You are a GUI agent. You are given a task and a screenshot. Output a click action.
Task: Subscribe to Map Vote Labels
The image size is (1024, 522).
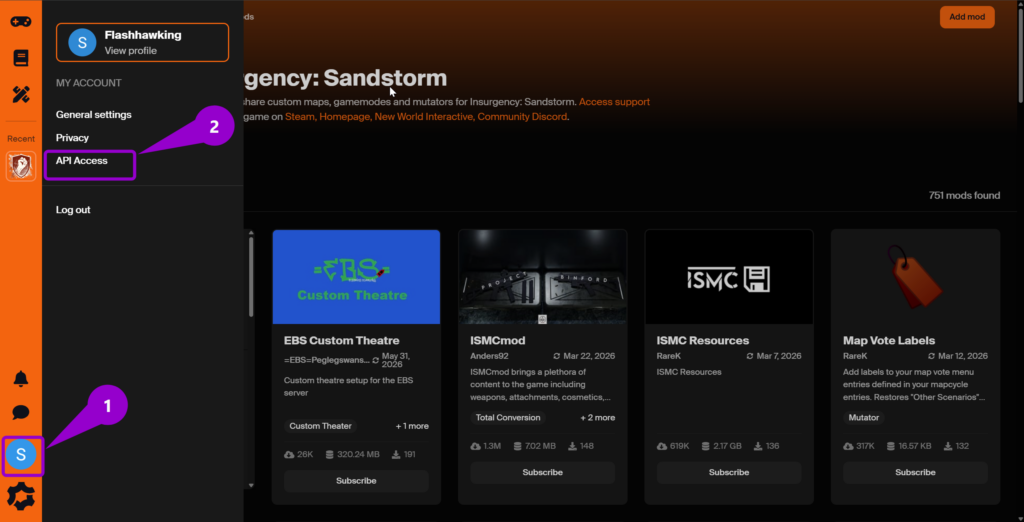tap(916, 472)
